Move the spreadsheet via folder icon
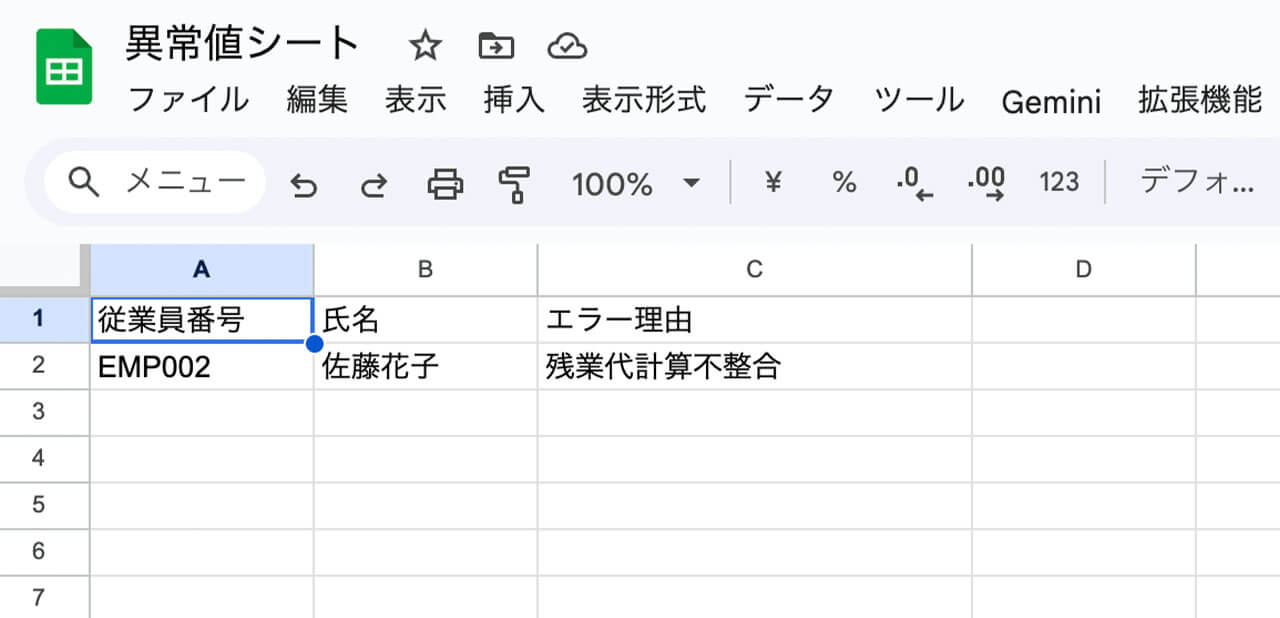 pyautogui.click(x=494, y=45)
